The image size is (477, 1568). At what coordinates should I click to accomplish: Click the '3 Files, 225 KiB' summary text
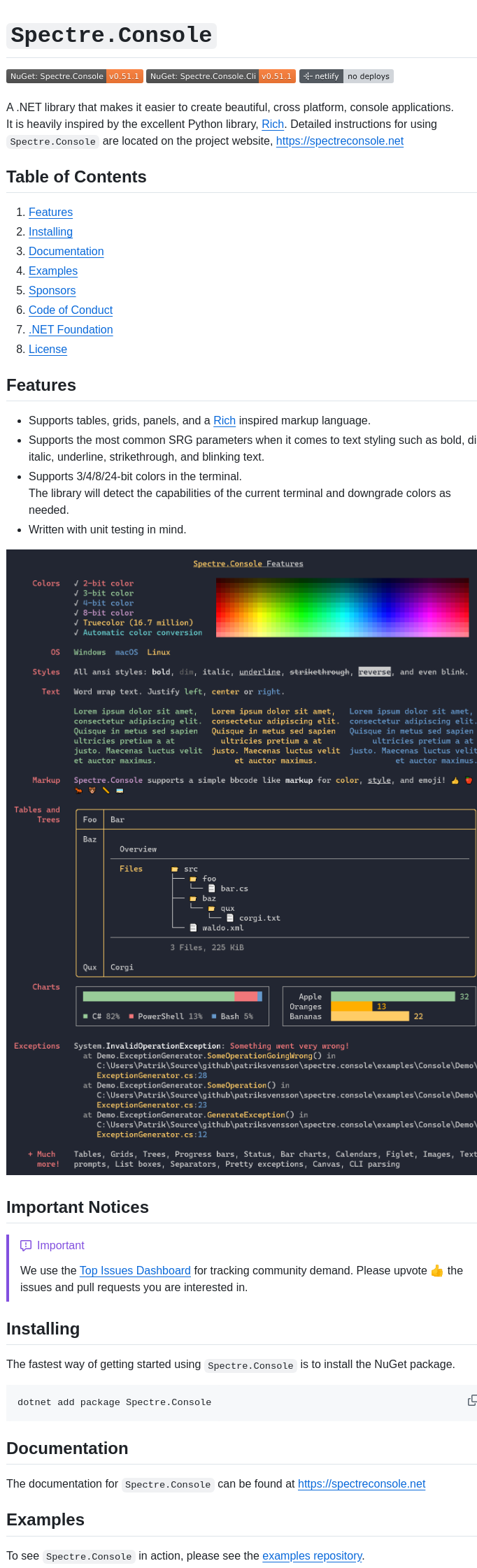point(207,947)
